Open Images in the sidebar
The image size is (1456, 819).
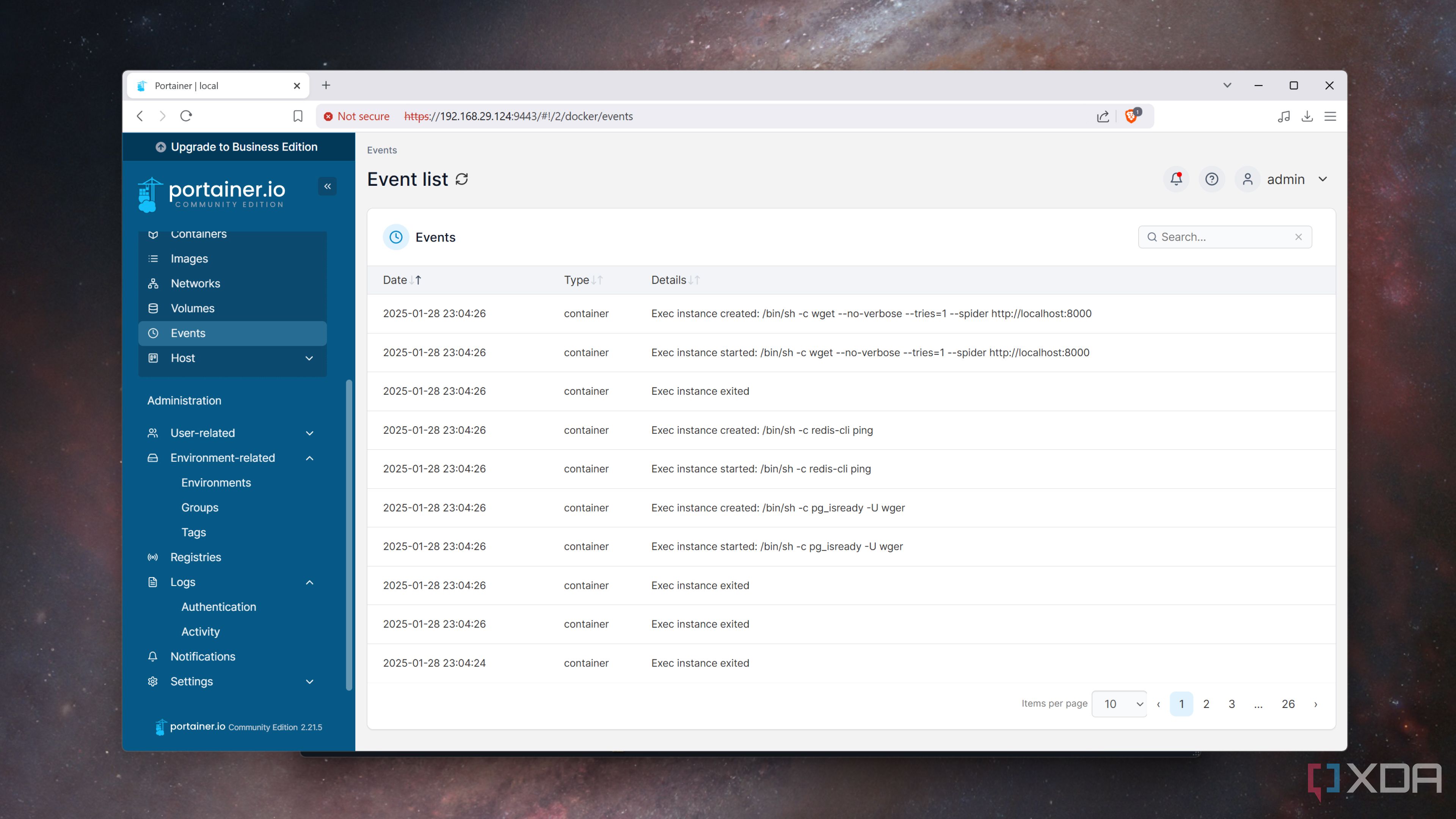click(232, 258)
